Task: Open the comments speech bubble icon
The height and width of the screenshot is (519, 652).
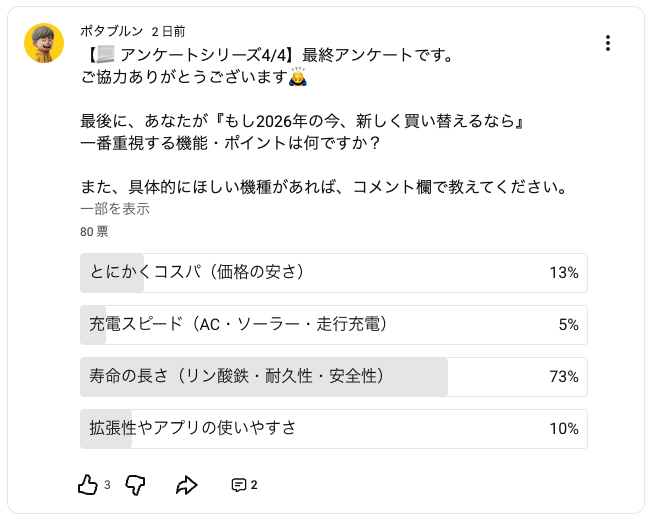Action: (239, 485)
